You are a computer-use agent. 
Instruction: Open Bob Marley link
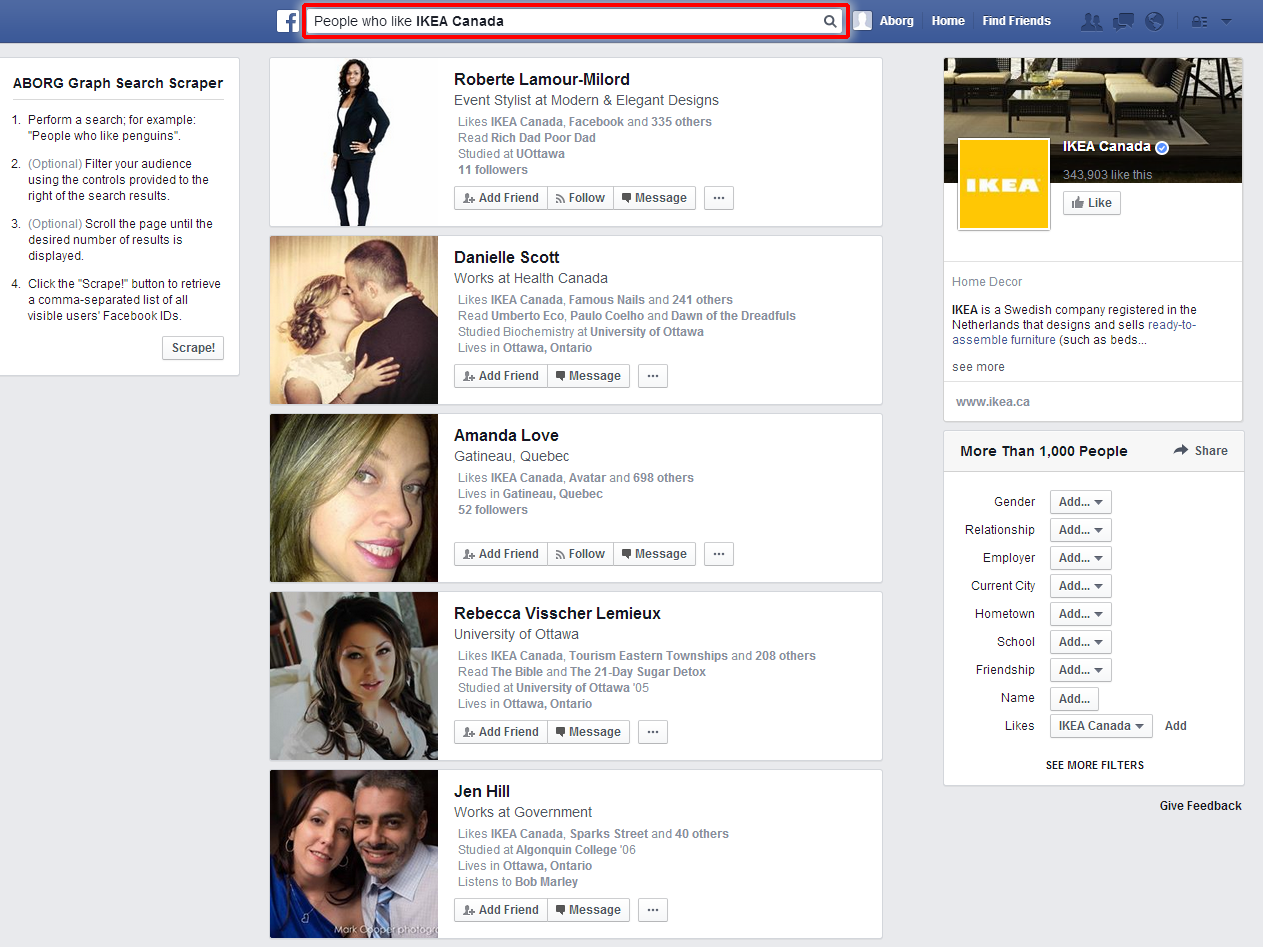click(546, 882)
